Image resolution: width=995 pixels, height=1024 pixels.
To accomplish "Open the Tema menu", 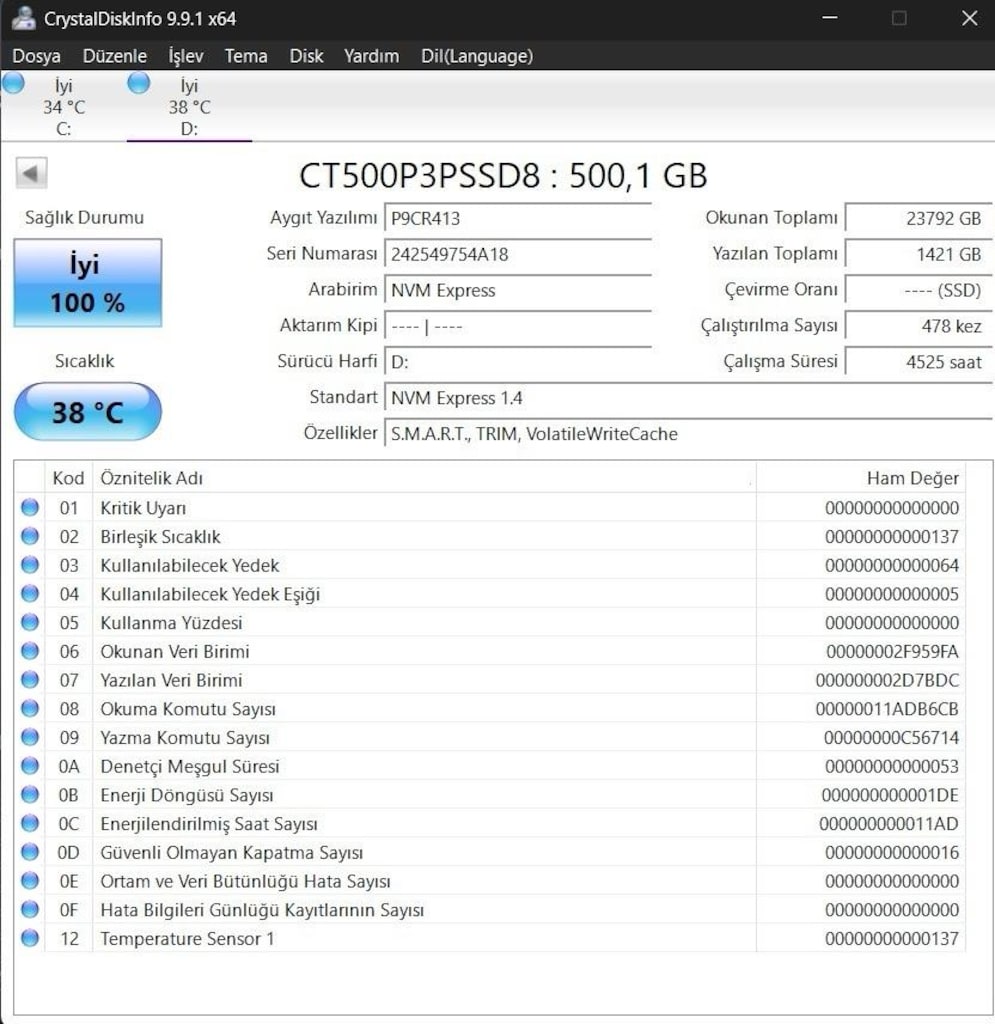I will tap(246, 56).
